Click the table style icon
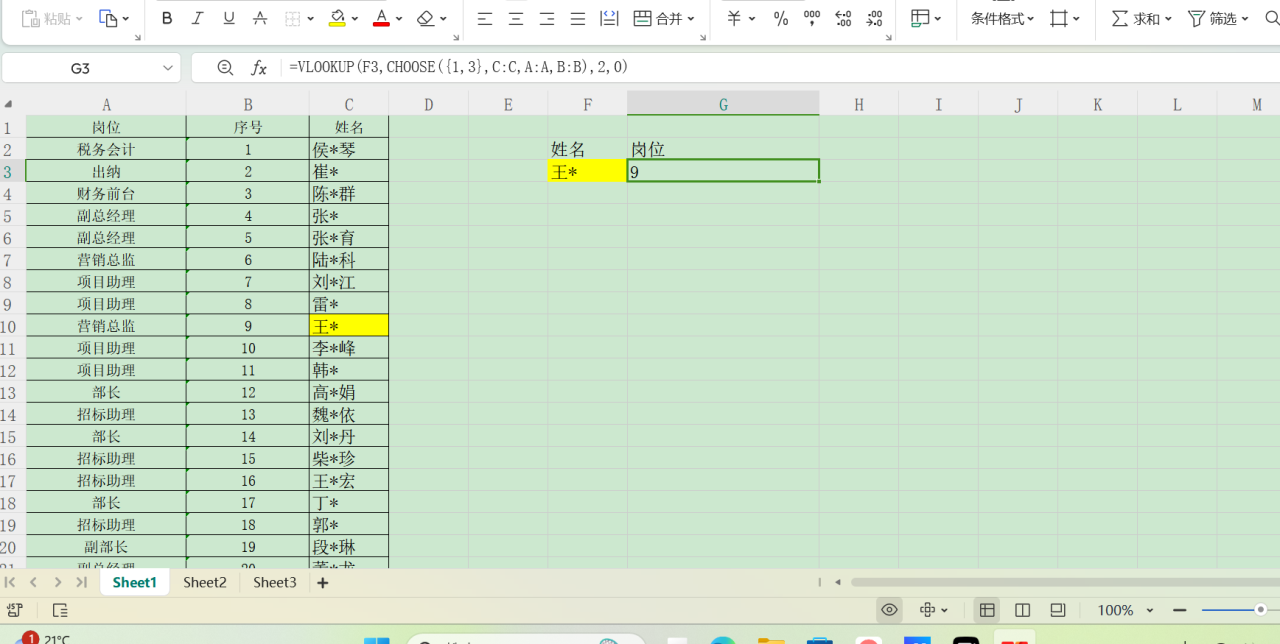 point(920,18)
